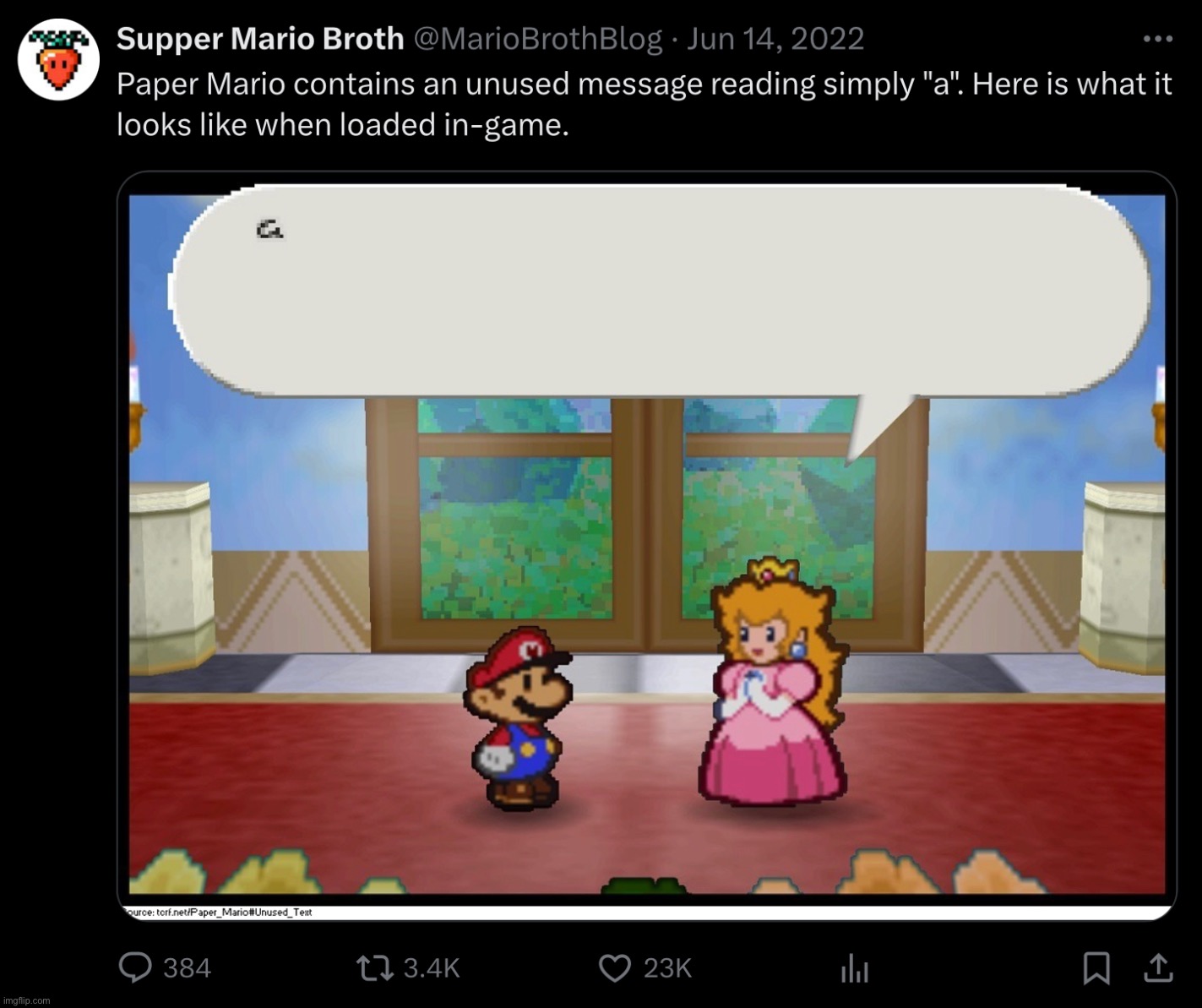Click the 3.4K retweet count

pyautogui.click(x=432, y=967)
